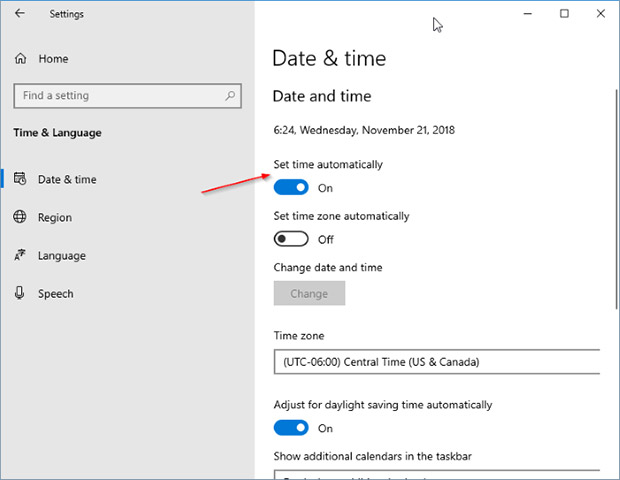Click the Set time zone automatically label
620x480 pixels.
click(341, 216)
